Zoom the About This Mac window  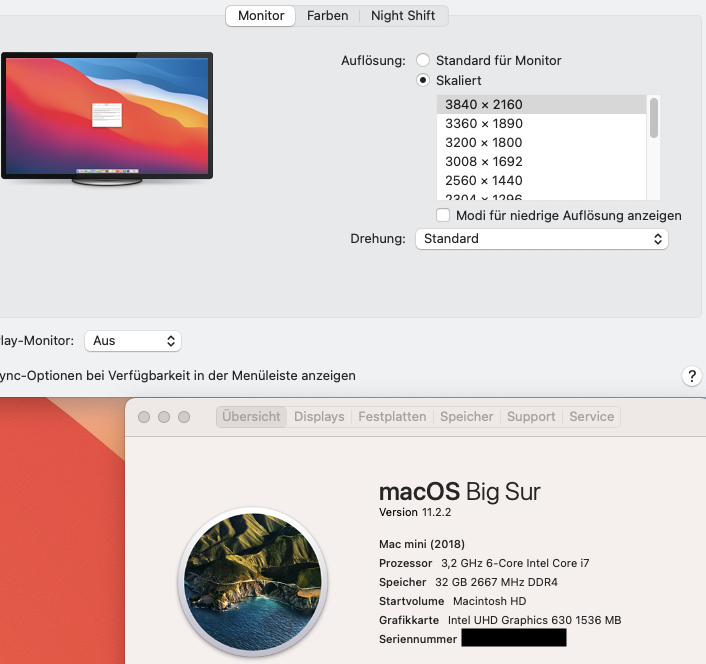pyautogui.click(x=184, y=417)
